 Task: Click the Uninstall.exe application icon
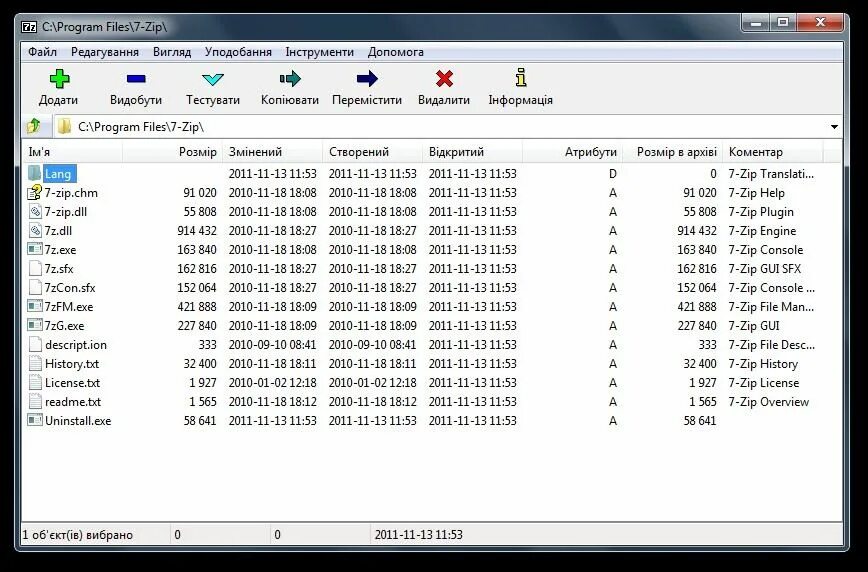(35, 420)
